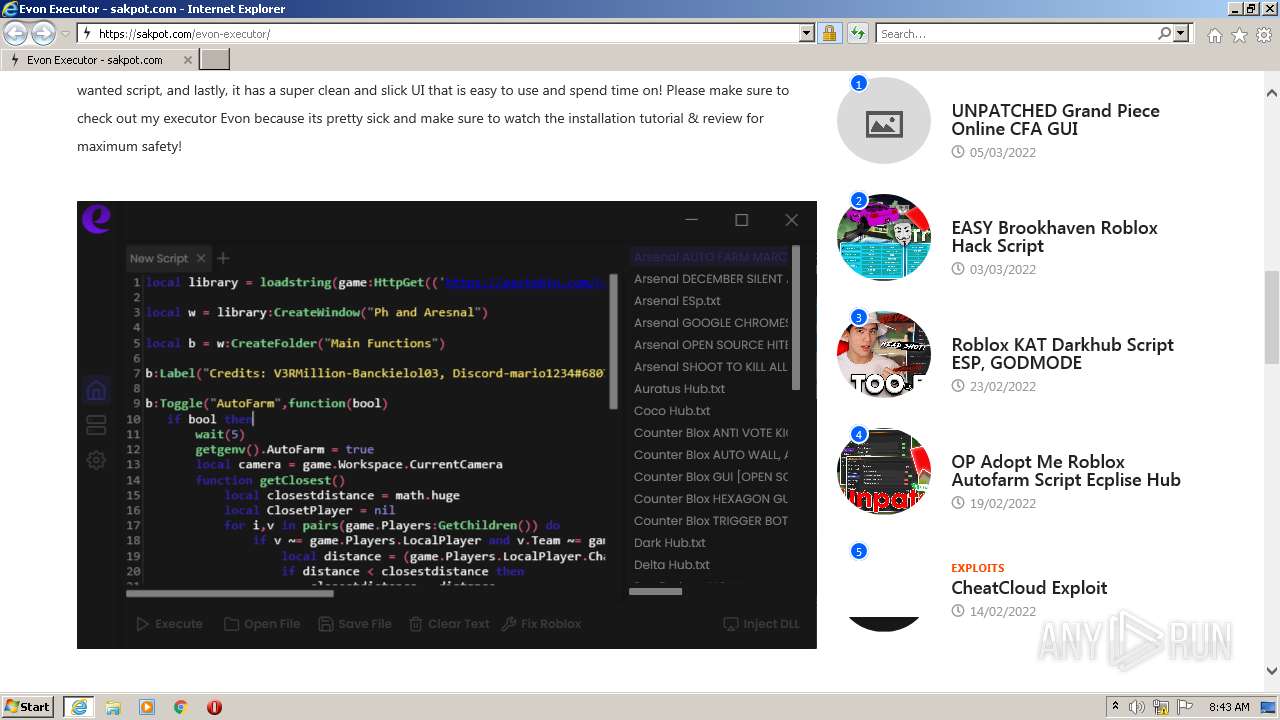Open the Chrome taskbar icon
This screenshot has height=720, width=1280.
tap(181, 707)
